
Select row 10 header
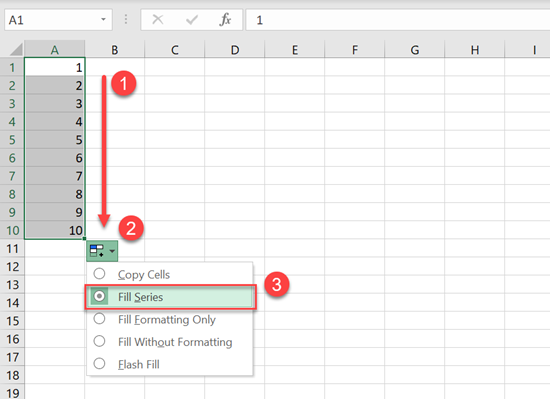pyautogui.click(x=12, y=230)
